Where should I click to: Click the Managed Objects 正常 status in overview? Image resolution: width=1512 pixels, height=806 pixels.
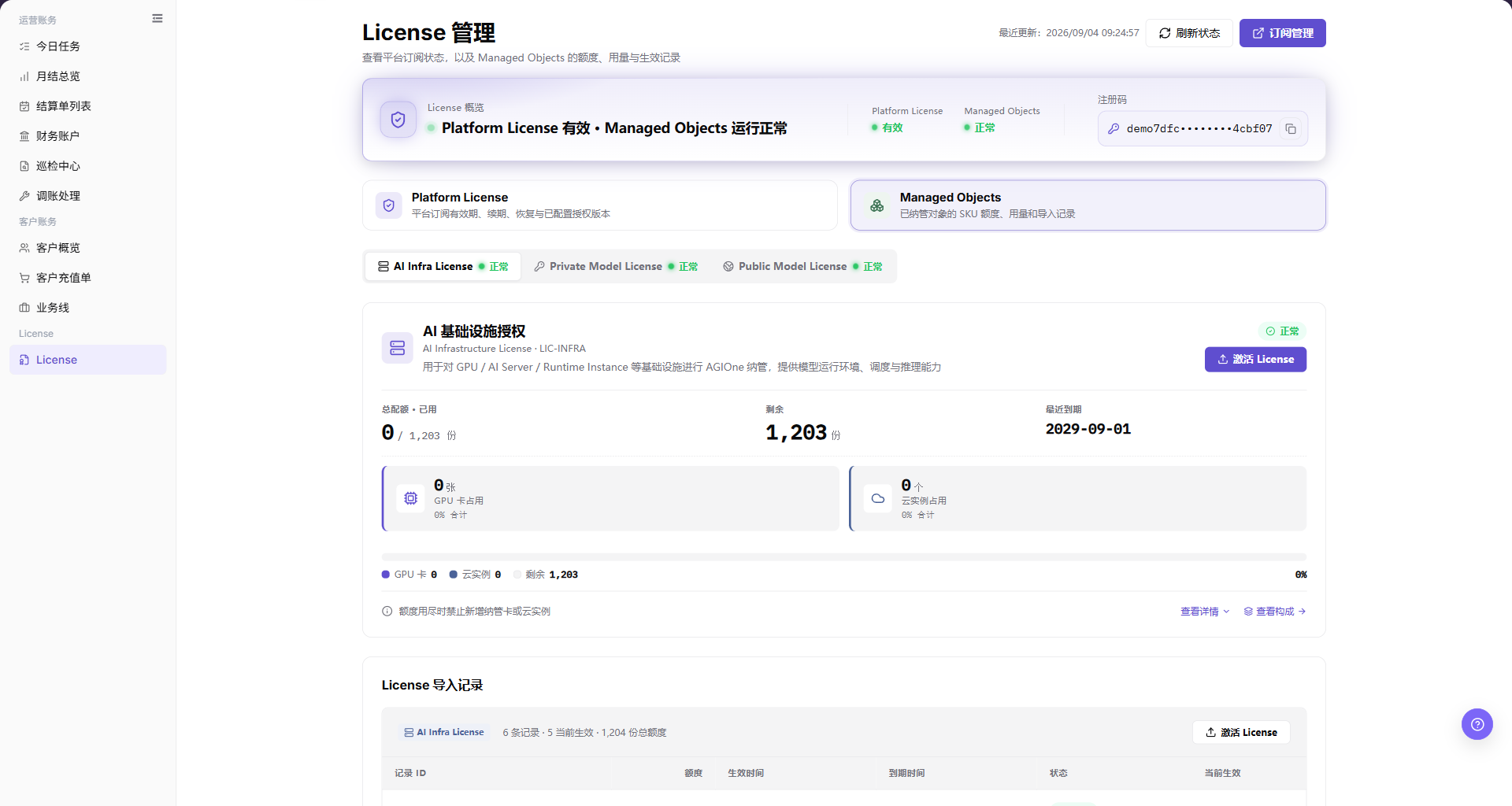point(980,128)
